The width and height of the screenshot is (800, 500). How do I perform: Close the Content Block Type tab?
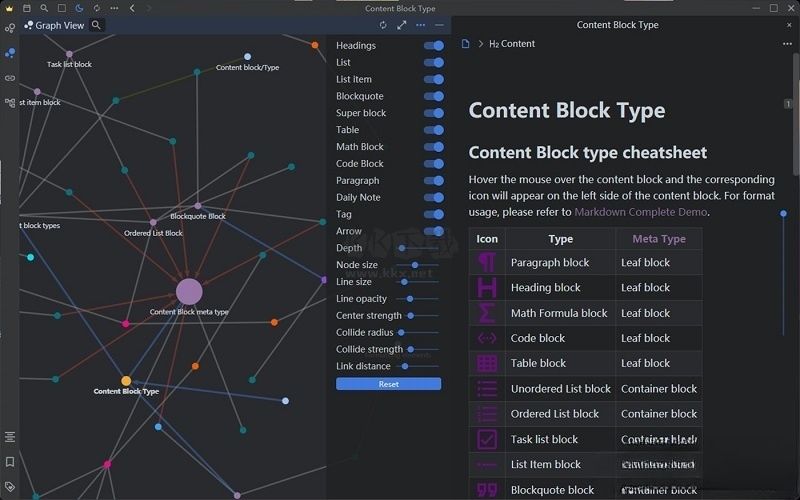tap(789, 25)
